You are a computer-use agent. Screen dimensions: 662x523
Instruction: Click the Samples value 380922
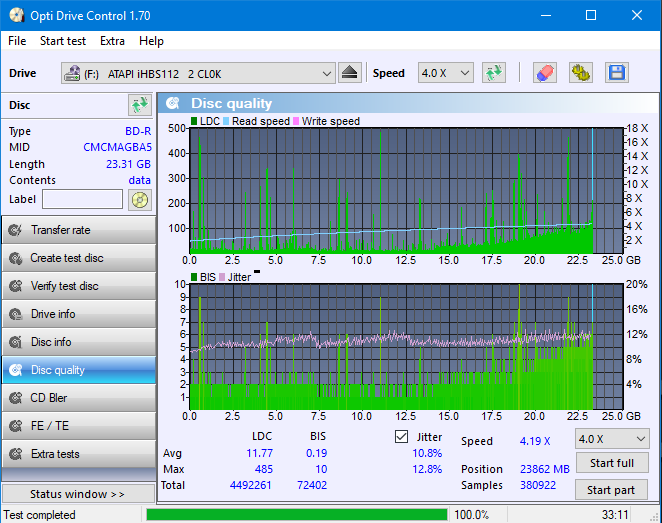[x=538, y=485]
